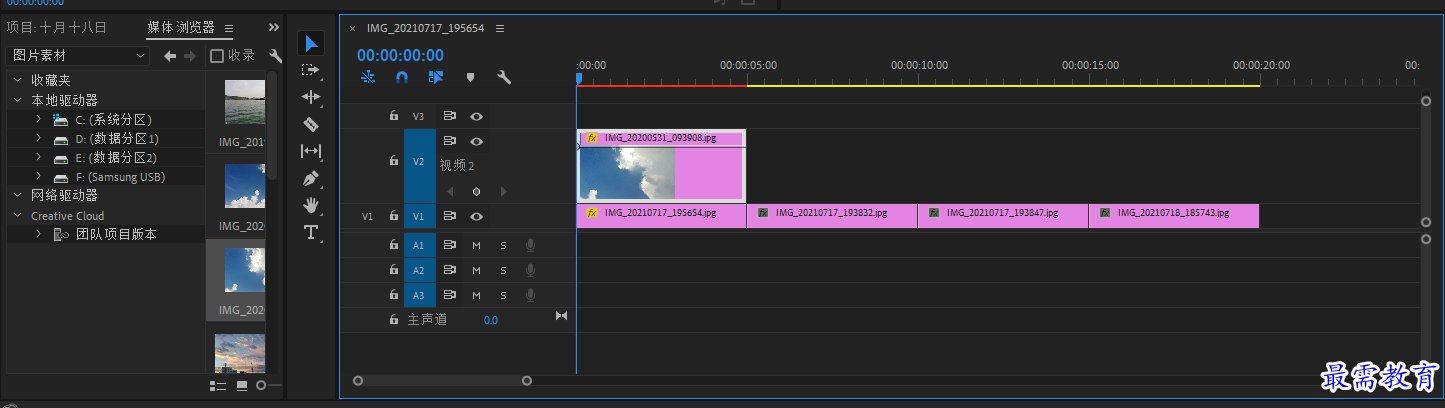Enable voice-over record on A2

530,270
